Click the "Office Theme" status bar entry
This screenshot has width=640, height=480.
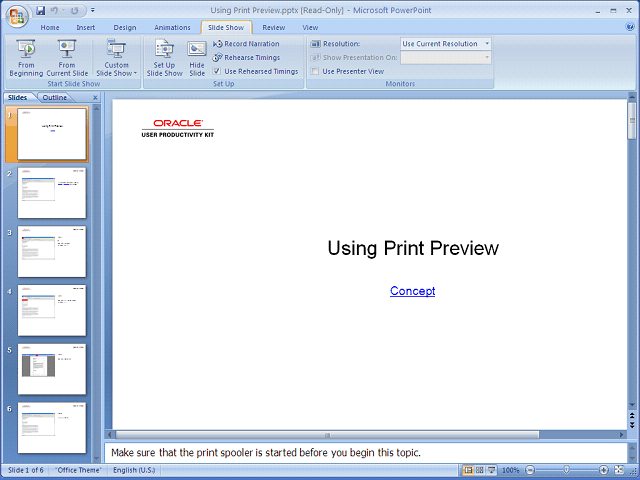click(x=78, y=470)
